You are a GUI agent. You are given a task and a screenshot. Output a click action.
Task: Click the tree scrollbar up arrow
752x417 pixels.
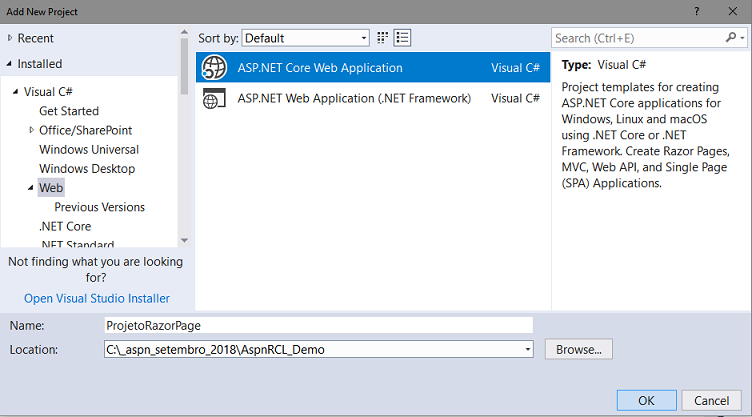click(184, 32)
